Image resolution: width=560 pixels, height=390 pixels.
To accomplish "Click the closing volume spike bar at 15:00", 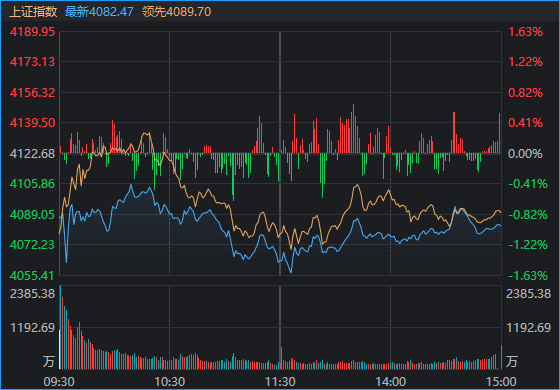I will pos(501,357).
